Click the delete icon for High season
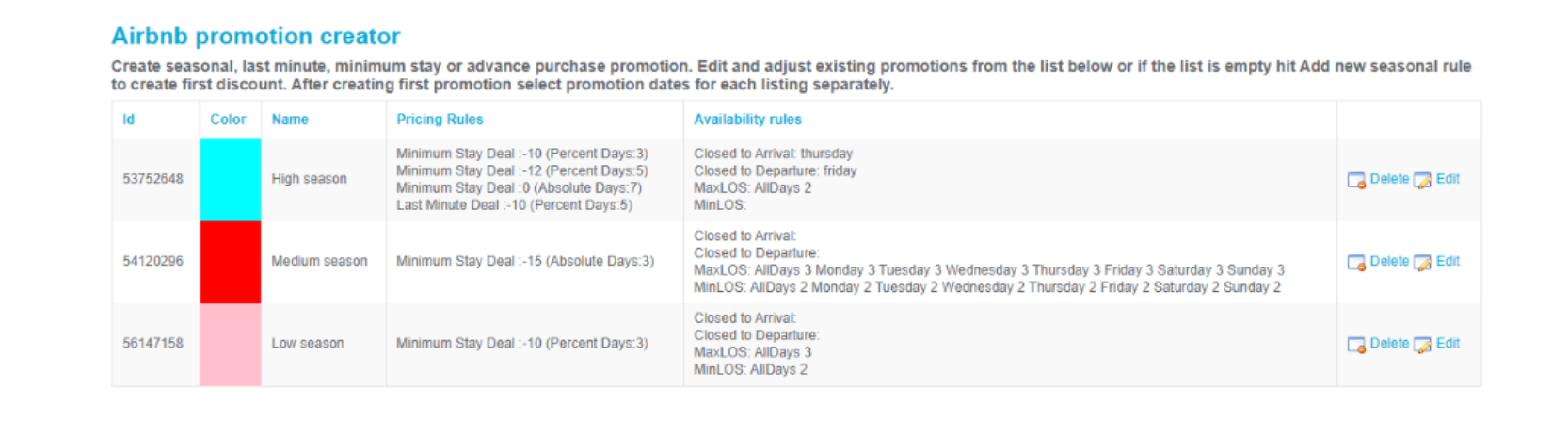This screenshot has height=421, width=1568. pyautogui.click(x=1356, y=180)
